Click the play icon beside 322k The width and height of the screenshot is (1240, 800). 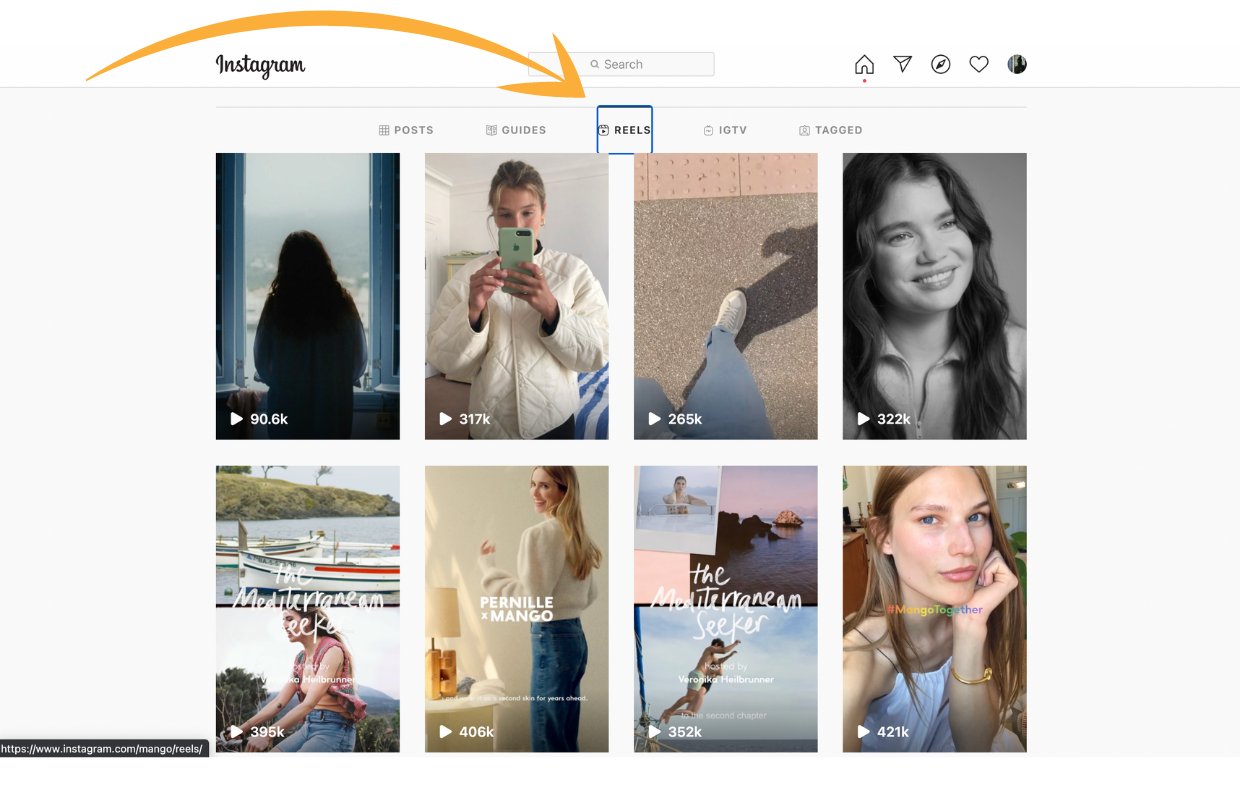click(x=864, y=419)
